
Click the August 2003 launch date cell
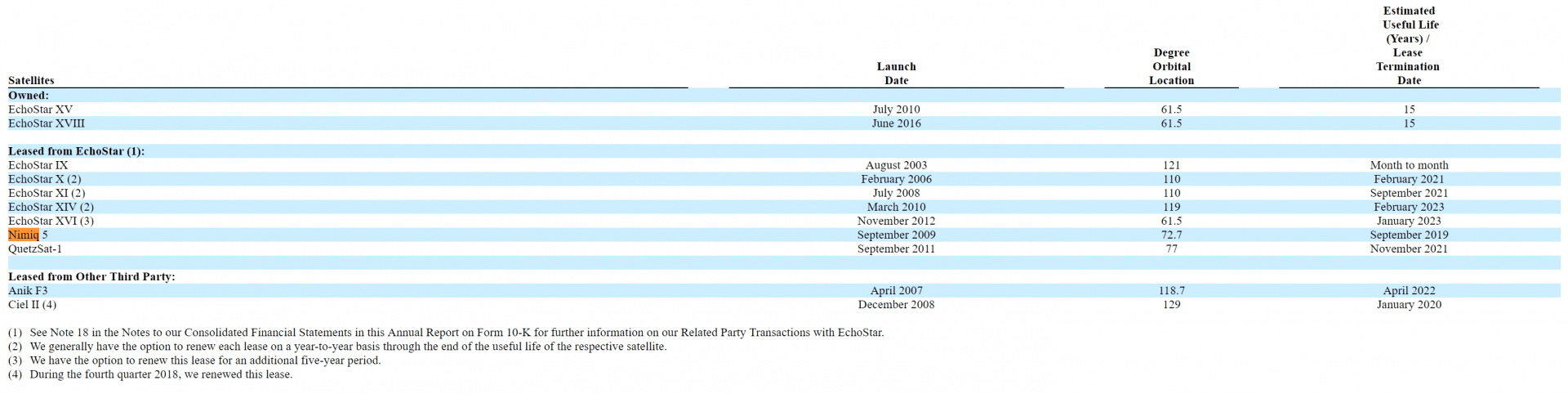(896, 165)
